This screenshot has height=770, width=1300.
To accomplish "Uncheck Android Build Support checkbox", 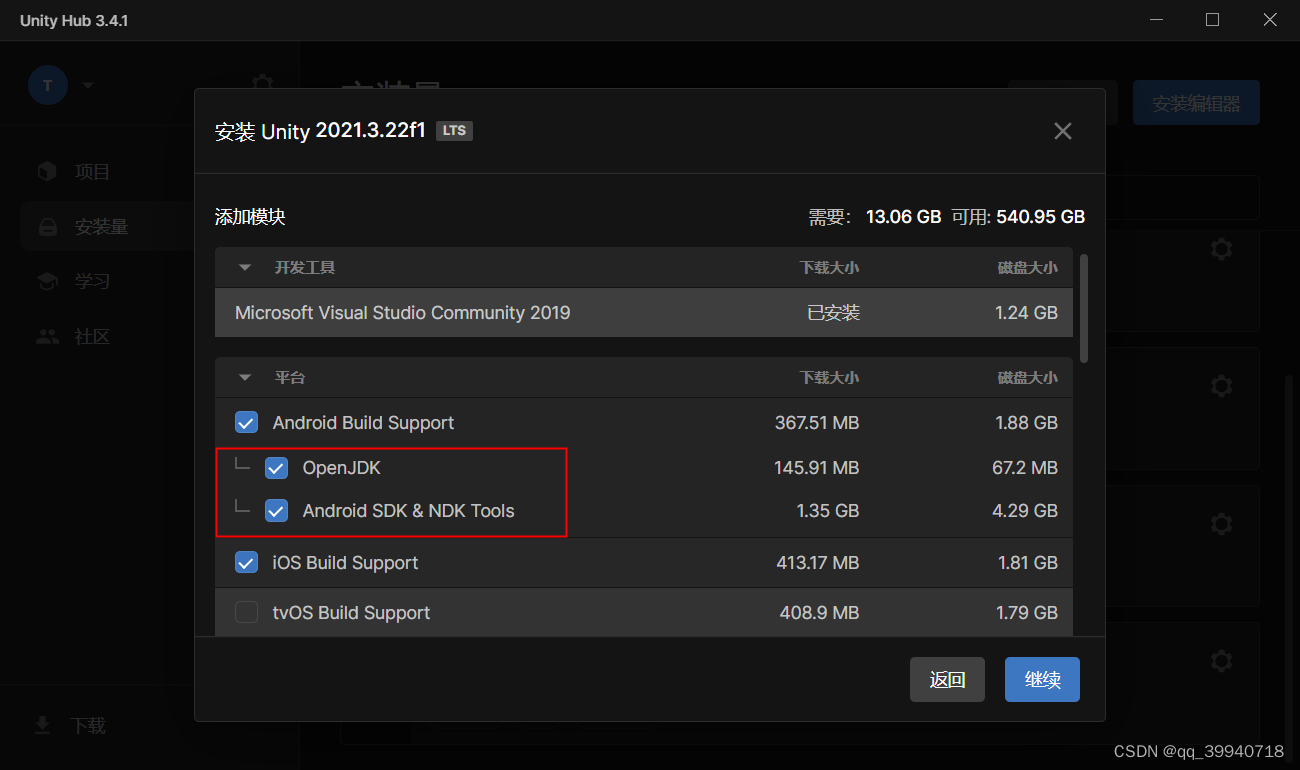I will 246,423.
